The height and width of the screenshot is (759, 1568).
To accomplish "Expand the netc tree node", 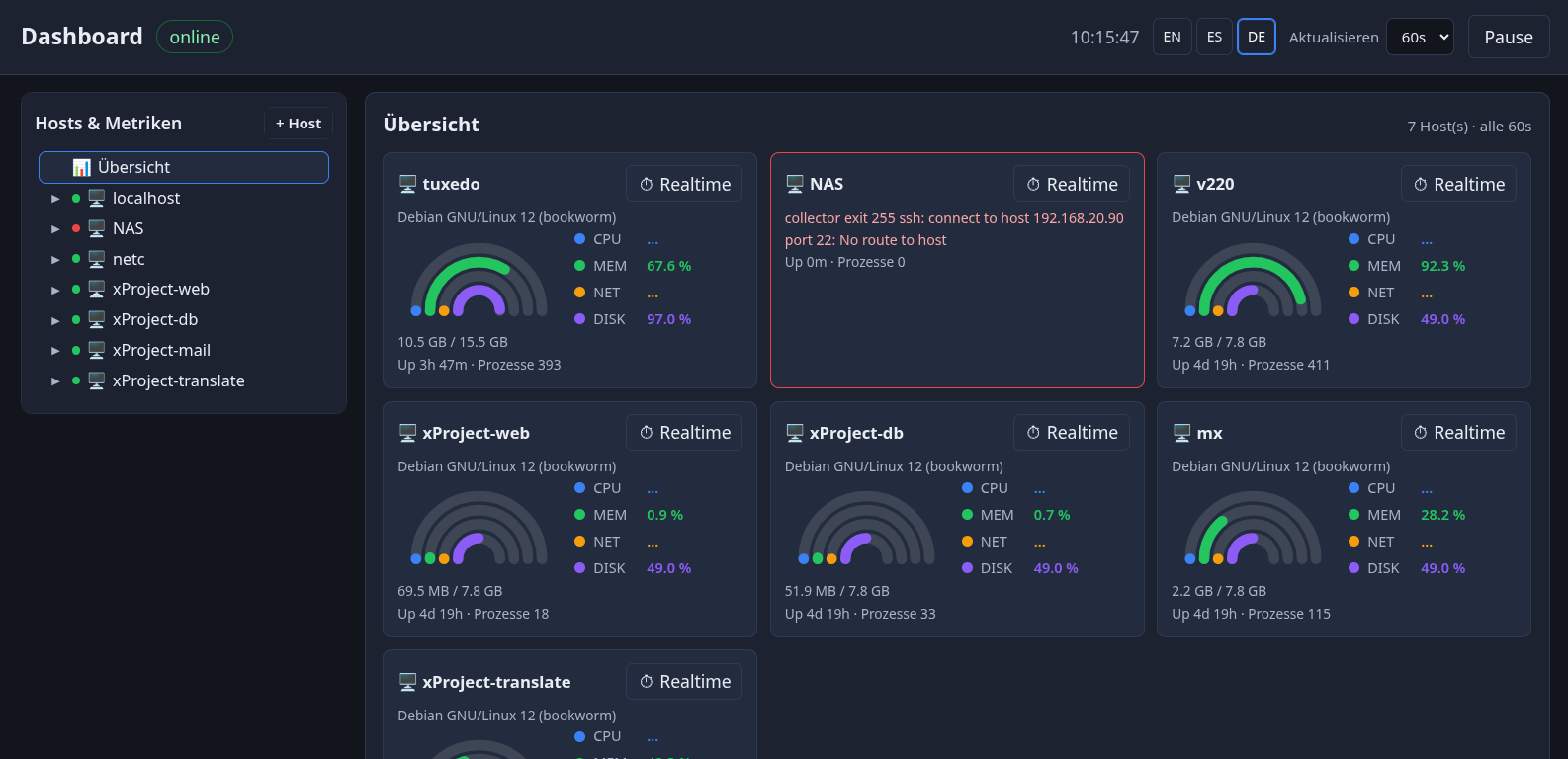I will click(x=55, y=260).
